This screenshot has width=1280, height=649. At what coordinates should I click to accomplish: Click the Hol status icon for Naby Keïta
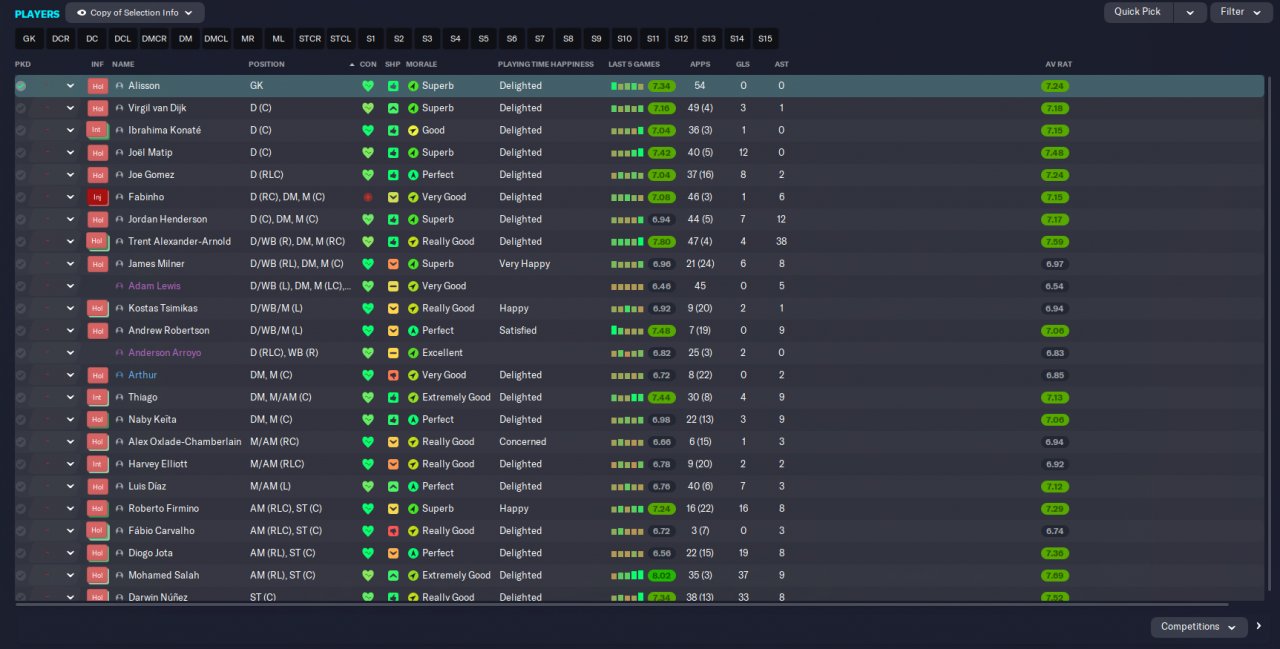tap(97, 419)
